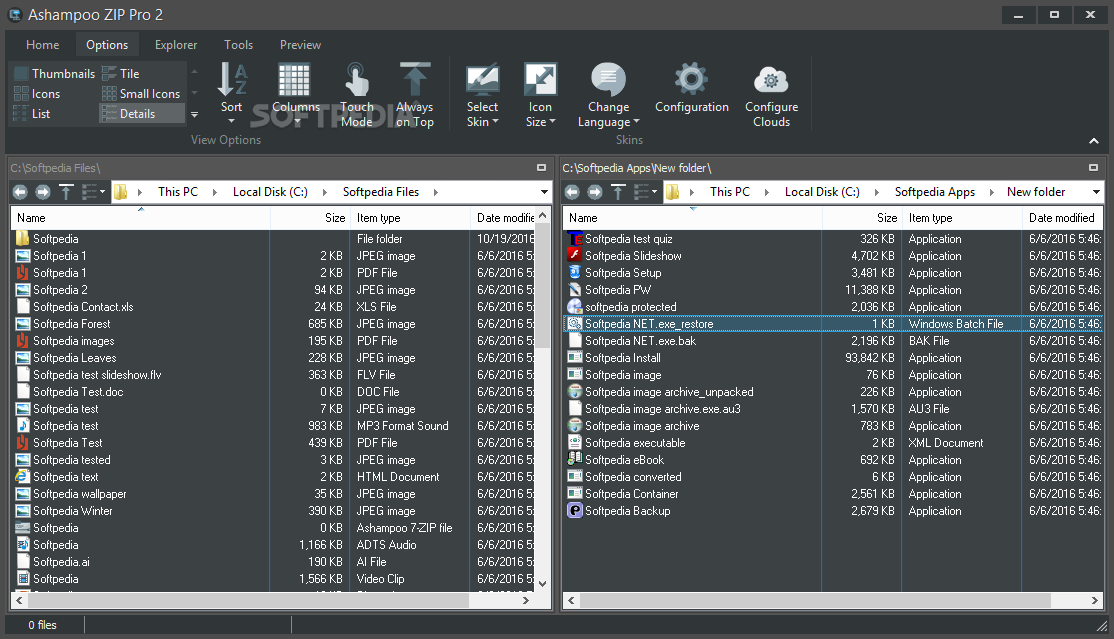The height and width of the screenshot is (639, 1114).
Task: Click This PC in right breadcrumb
Action: (x=730, y=192)
